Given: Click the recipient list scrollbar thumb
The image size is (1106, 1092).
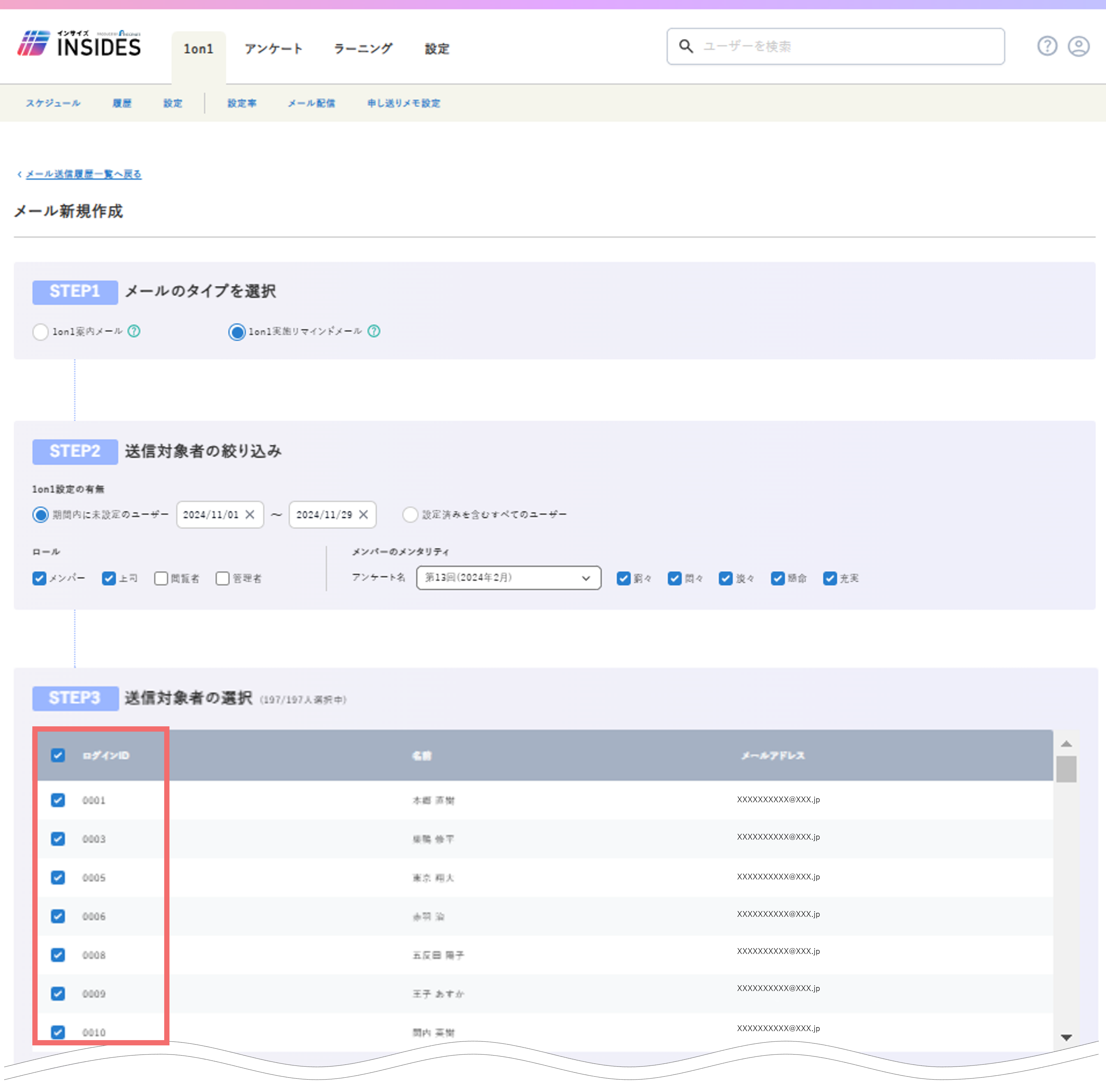Looking at the screenshot, I should [x=1066, y=769].
